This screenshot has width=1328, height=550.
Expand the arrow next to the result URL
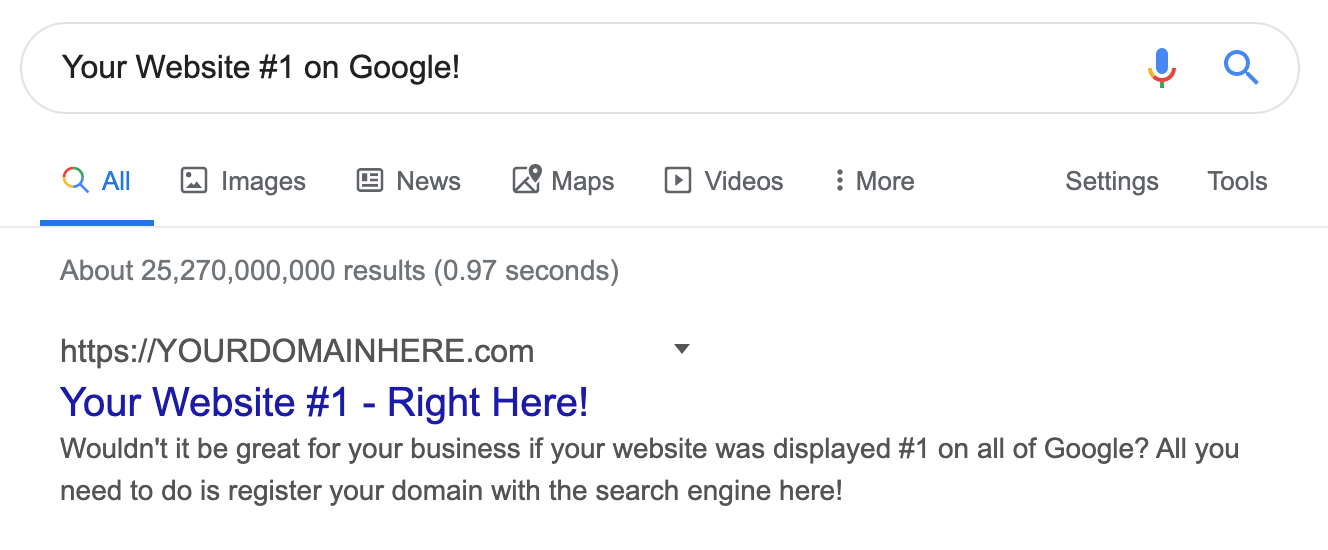point(682,349)
